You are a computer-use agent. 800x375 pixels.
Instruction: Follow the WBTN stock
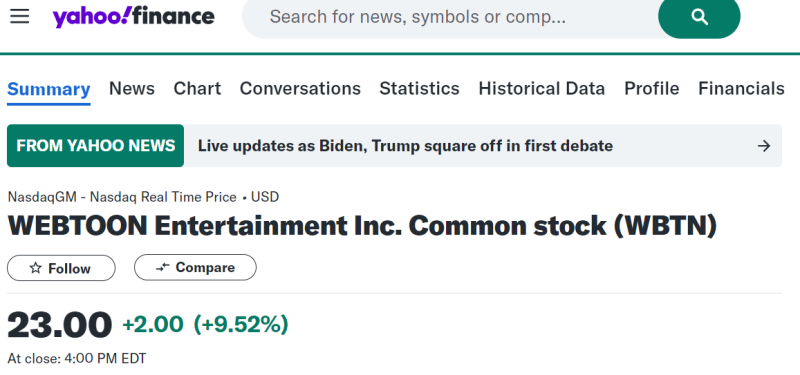(61, 268)
